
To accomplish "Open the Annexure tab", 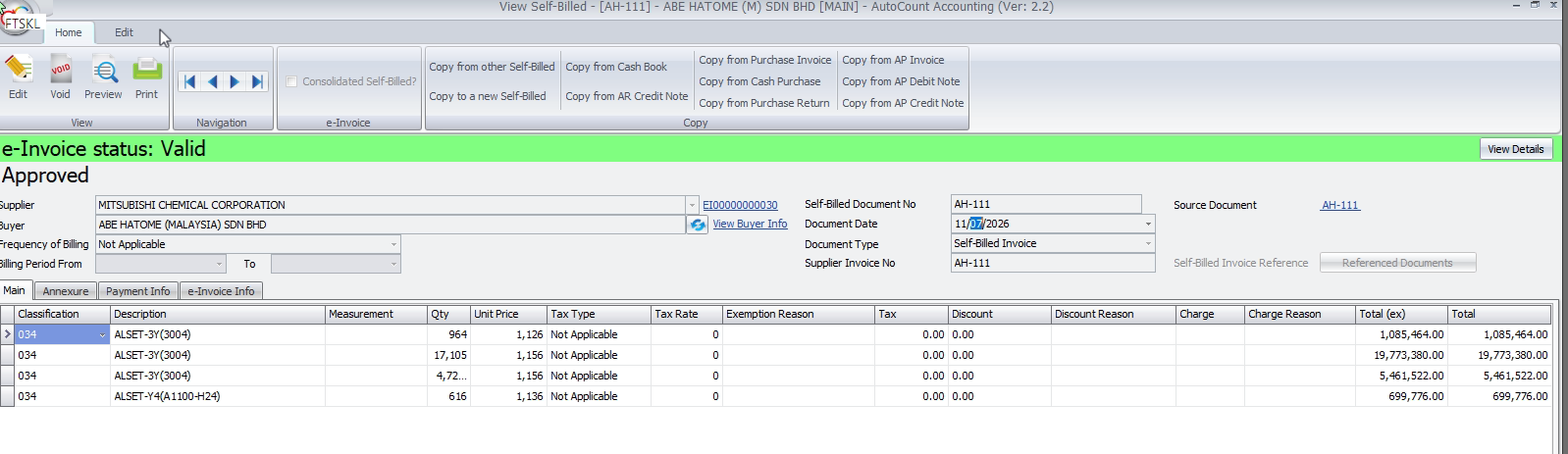I will [x=66, y=291].
